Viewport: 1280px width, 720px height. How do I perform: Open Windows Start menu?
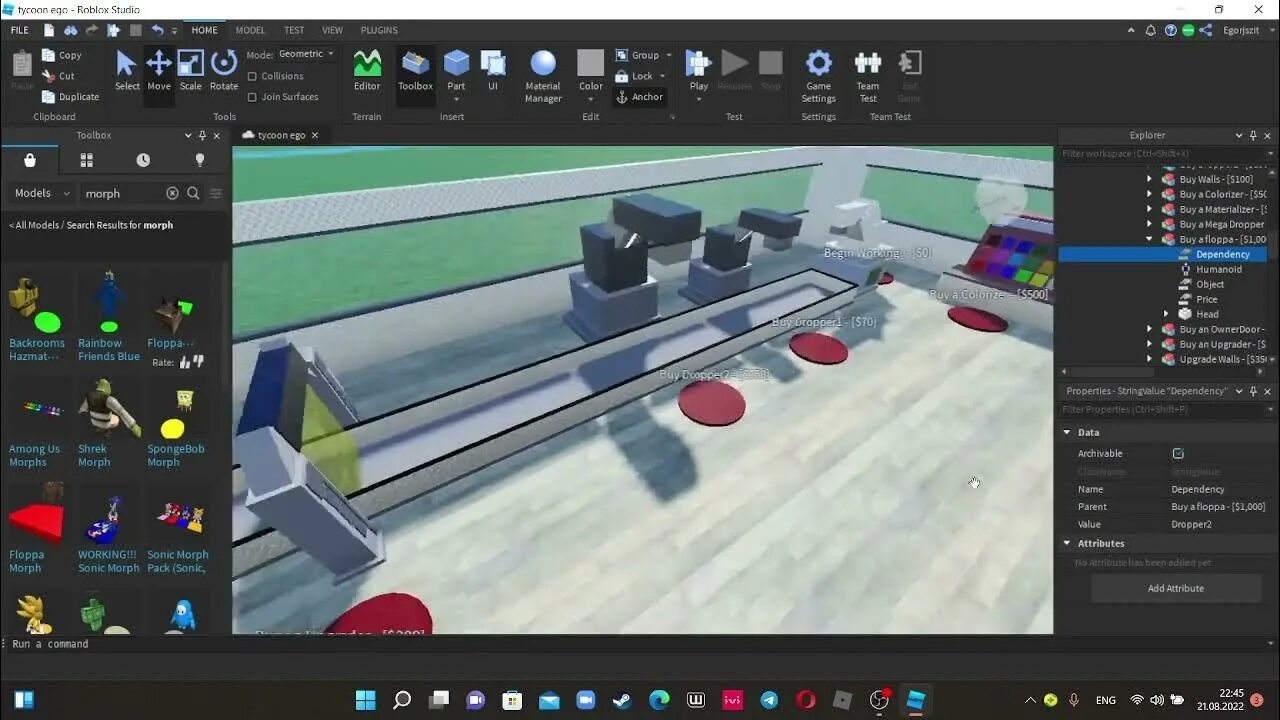[366, 700]
